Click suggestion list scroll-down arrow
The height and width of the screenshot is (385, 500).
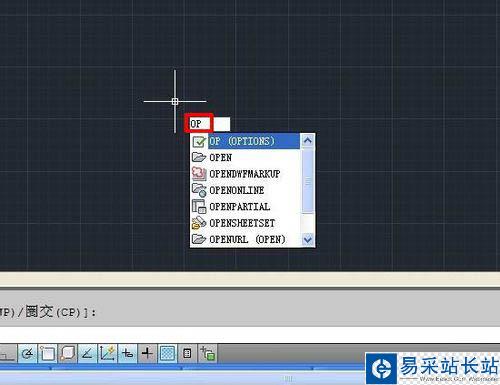click(x=308, y=239)
